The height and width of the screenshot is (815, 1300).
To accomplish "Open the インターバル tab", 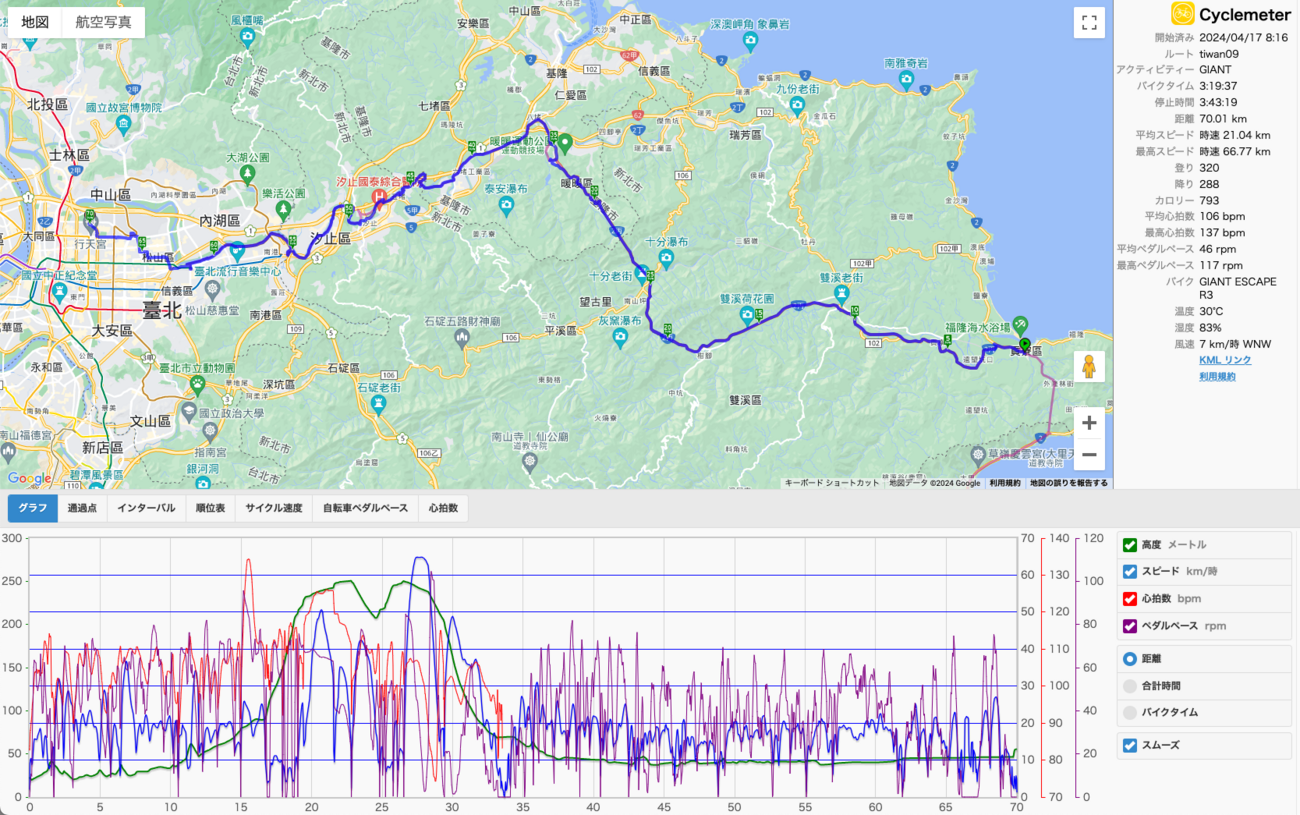I will coord(146,508).
